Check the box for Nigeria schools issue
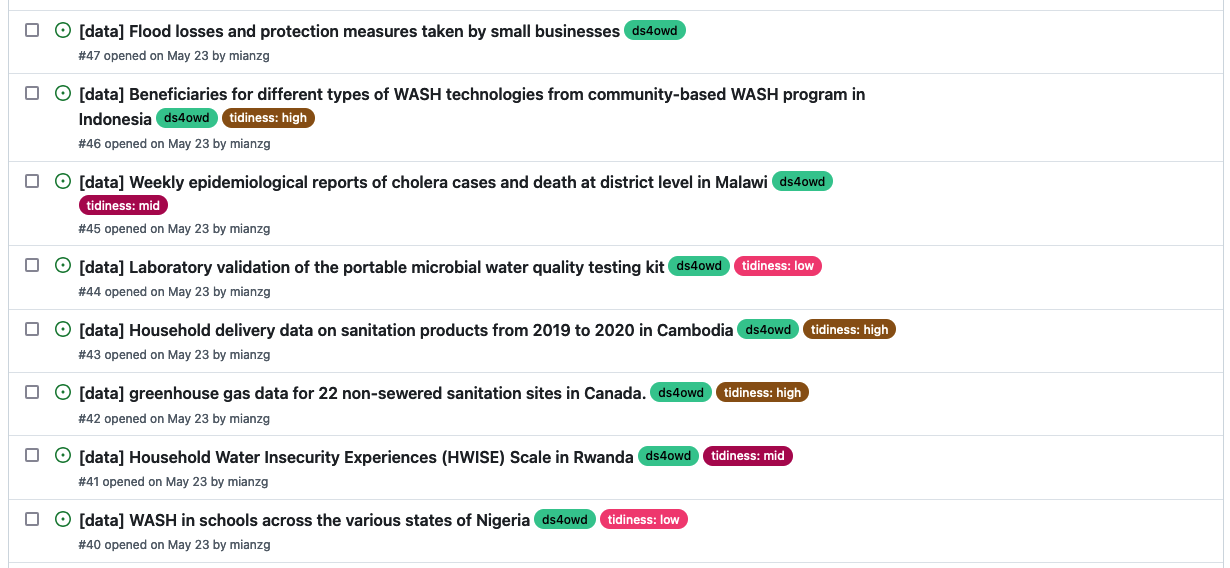1230x568 pixels. (x=32, y=519)
